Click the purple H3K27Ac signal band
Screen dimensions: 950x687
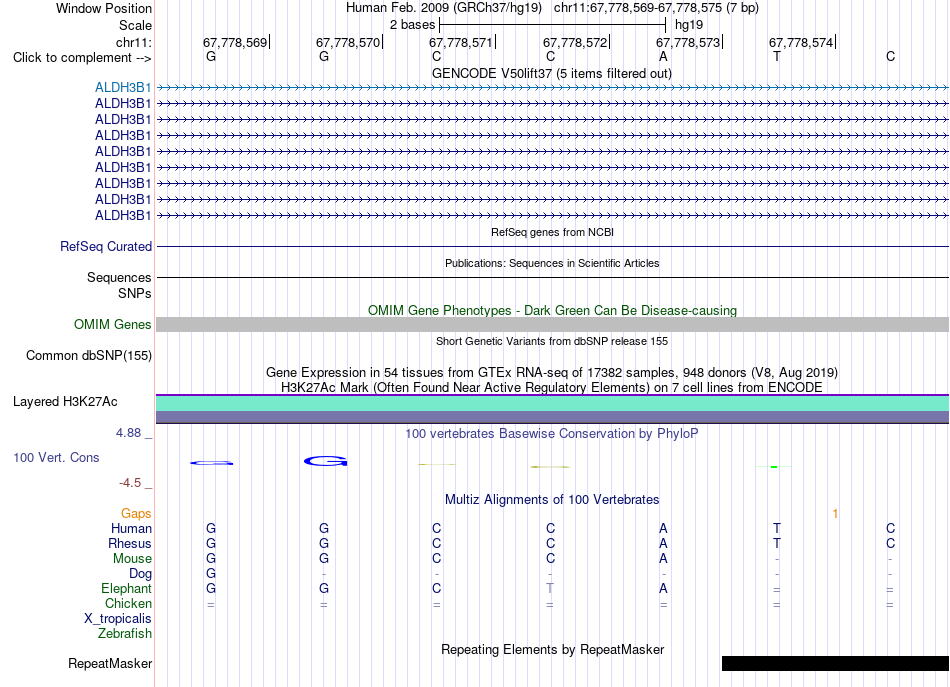click(x=553, y=417)
